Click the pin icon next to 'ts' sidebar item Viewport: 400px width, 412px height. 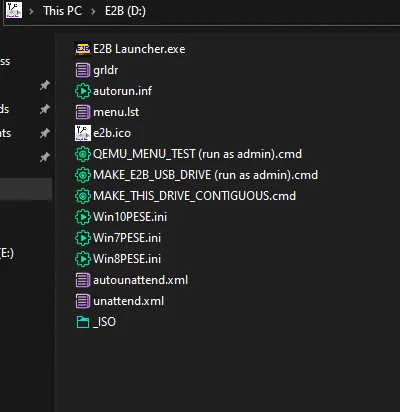pos(45,133)
